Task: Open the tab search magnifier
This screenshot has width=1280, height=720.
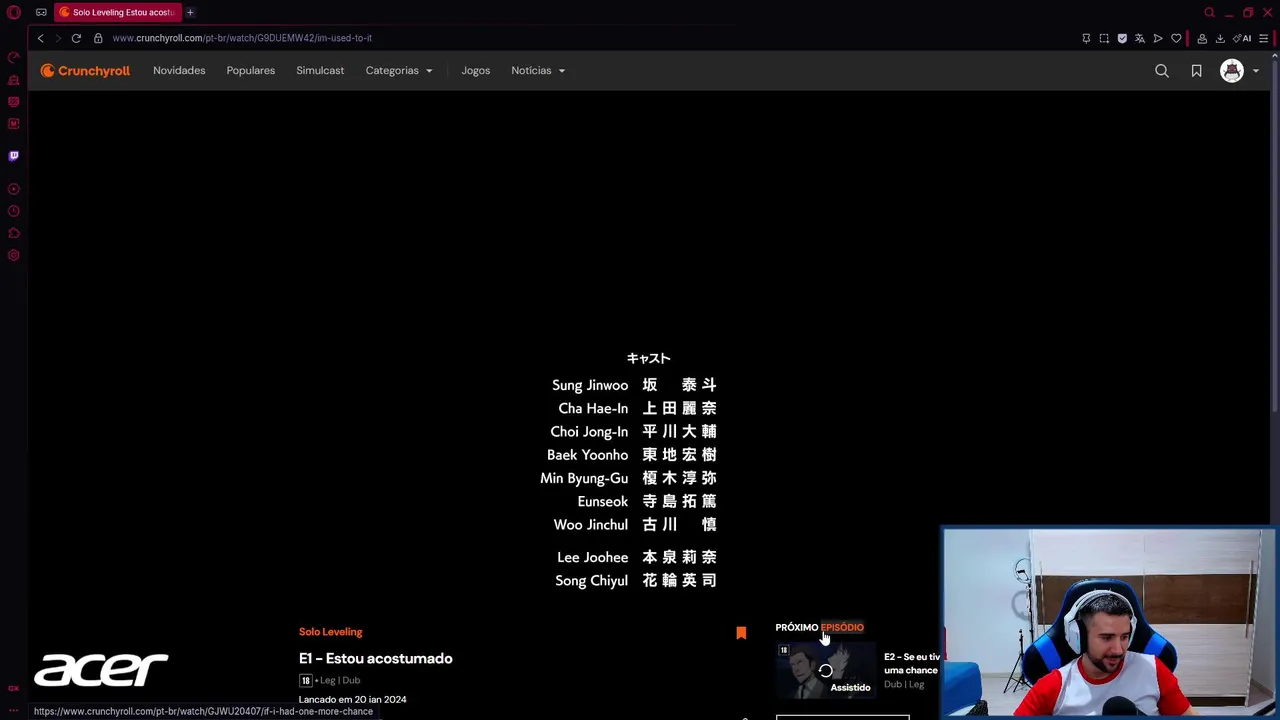Action: coord(1209,12)
